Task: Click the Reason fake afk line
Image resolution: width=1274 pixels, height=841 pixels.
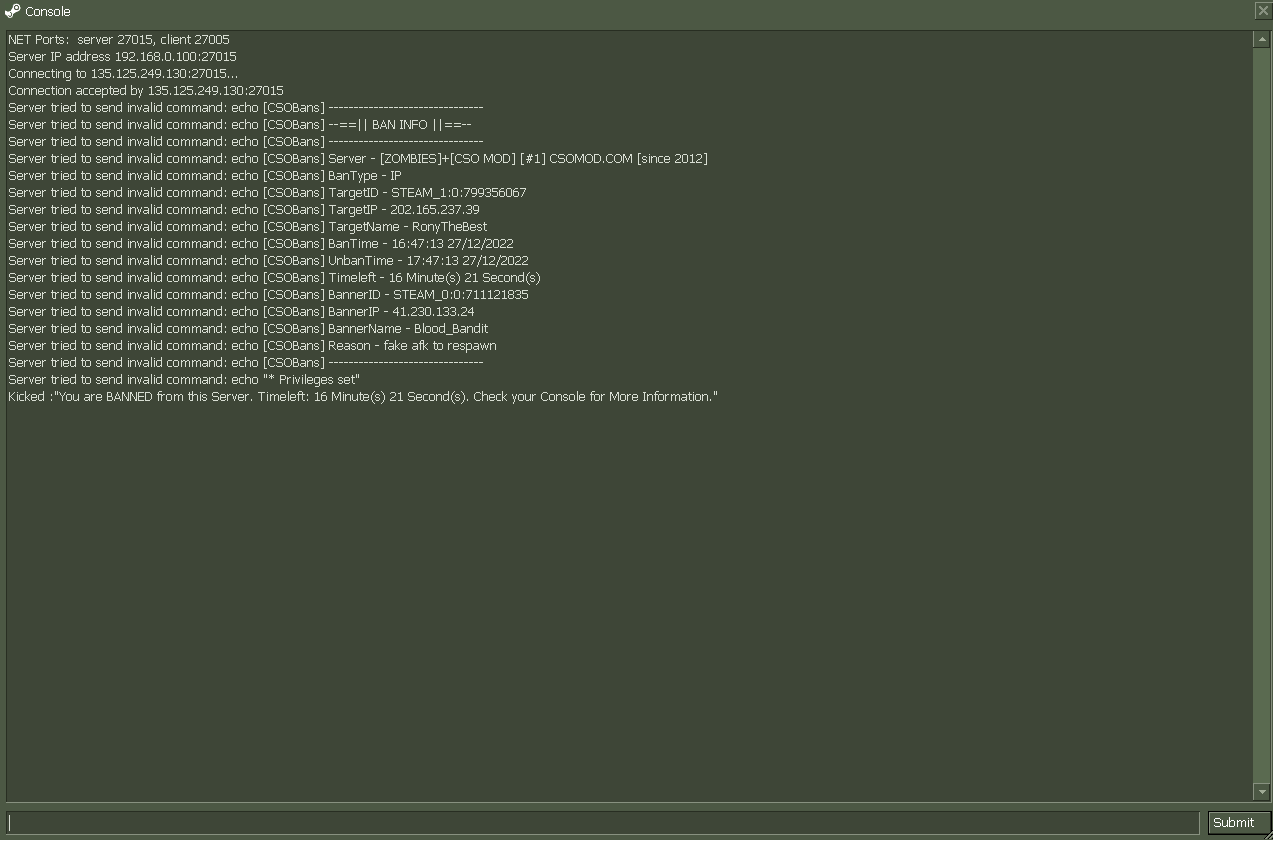Action: [252, 346]
